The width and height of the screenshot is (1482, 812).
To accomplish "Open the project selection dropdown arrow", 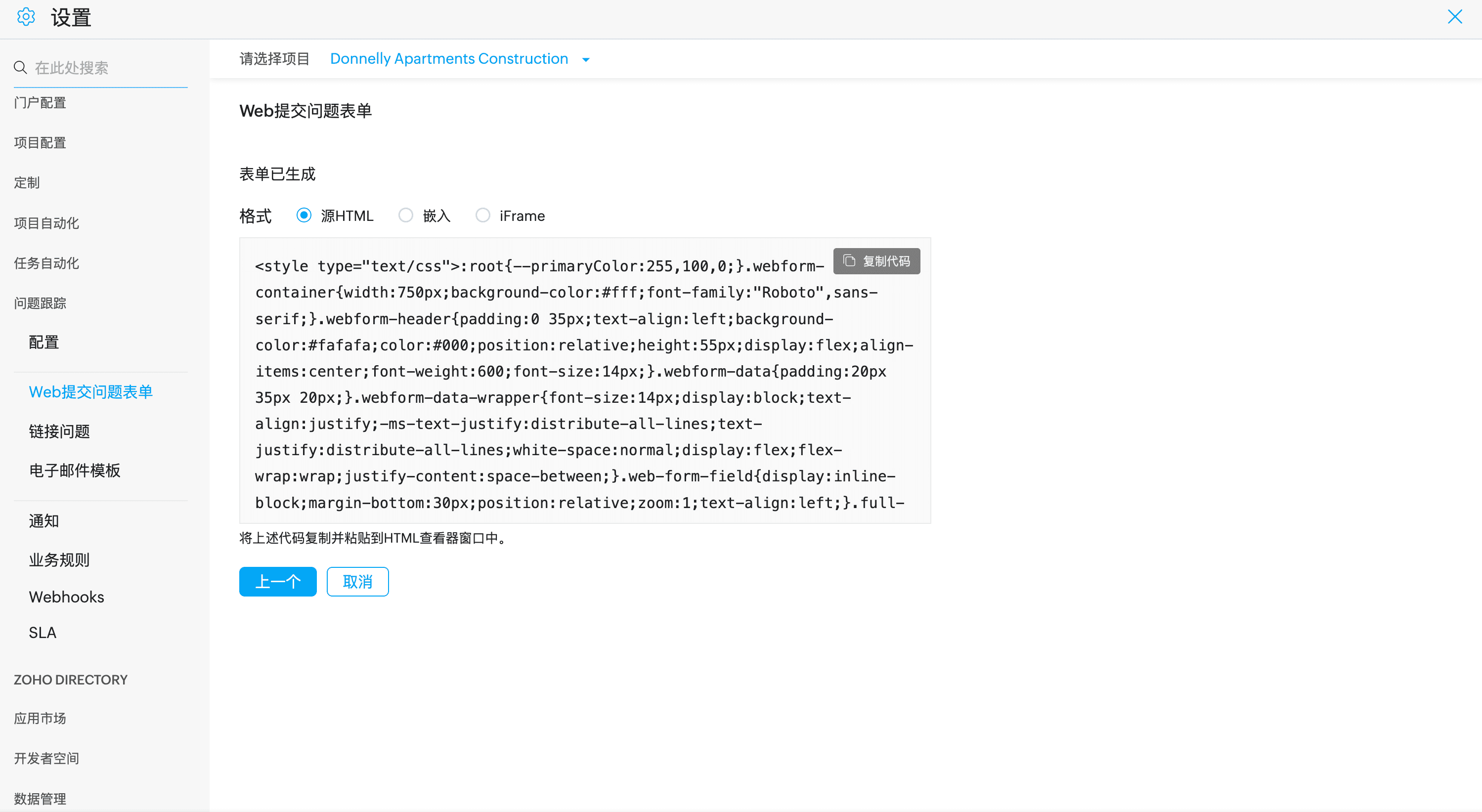I will (x=586, y=60).
